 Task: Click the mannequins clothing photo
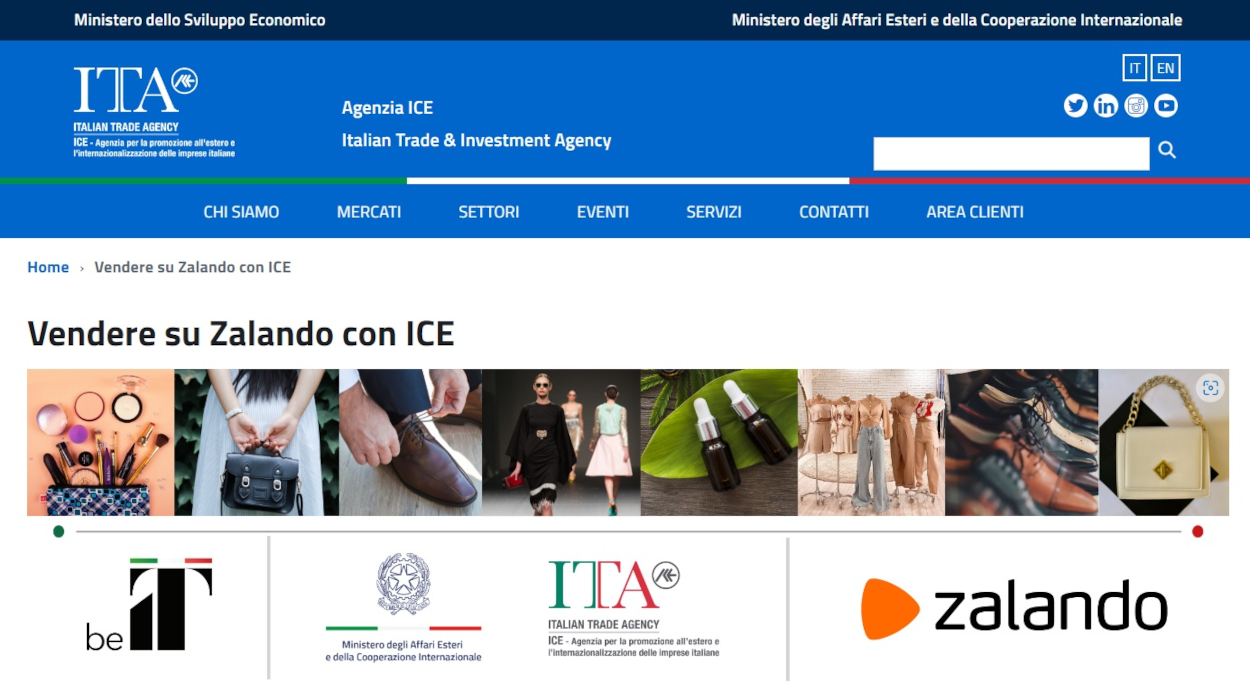872,443
